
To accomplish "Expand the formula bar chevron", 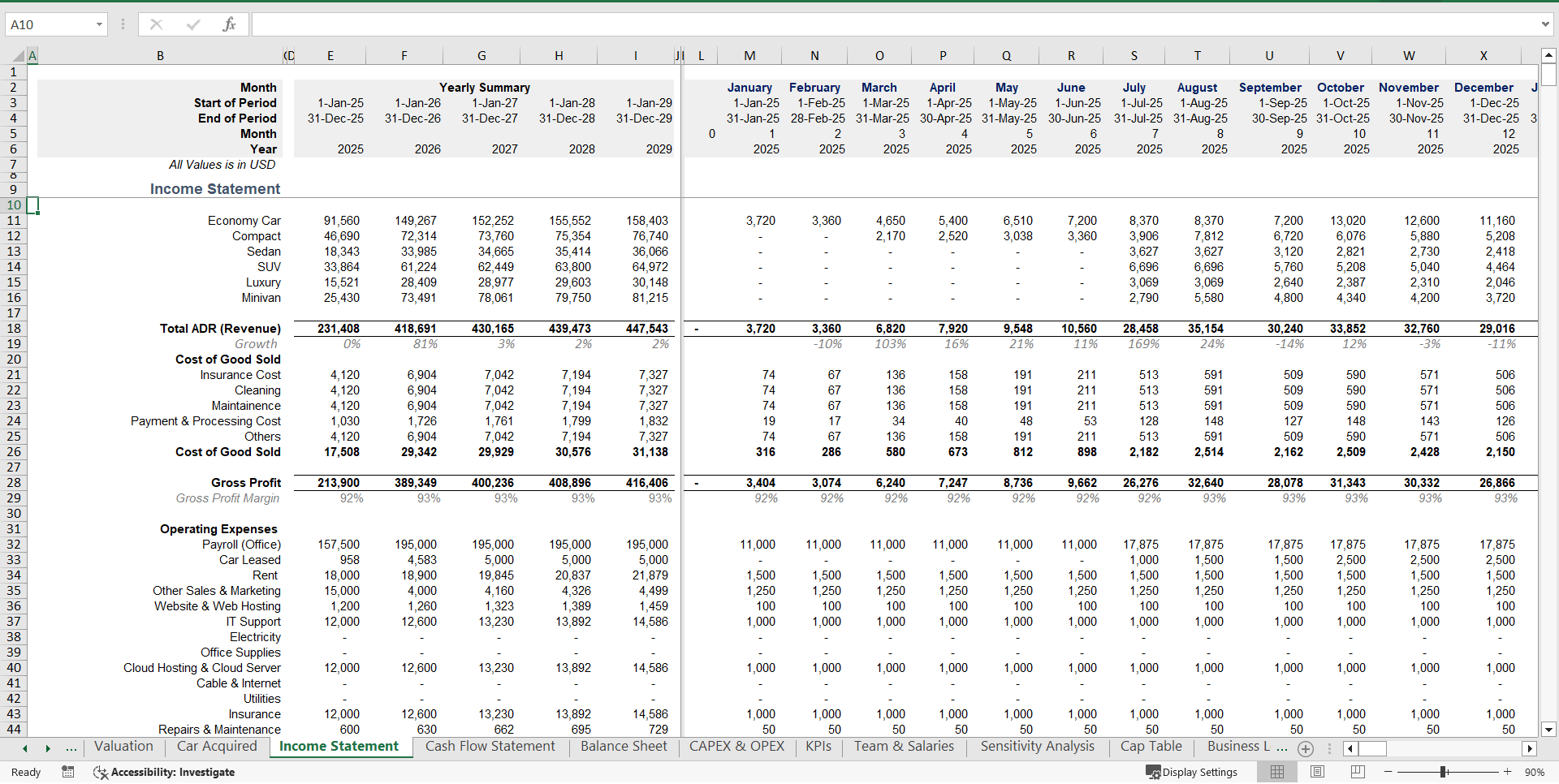I will coord(1545,24).
